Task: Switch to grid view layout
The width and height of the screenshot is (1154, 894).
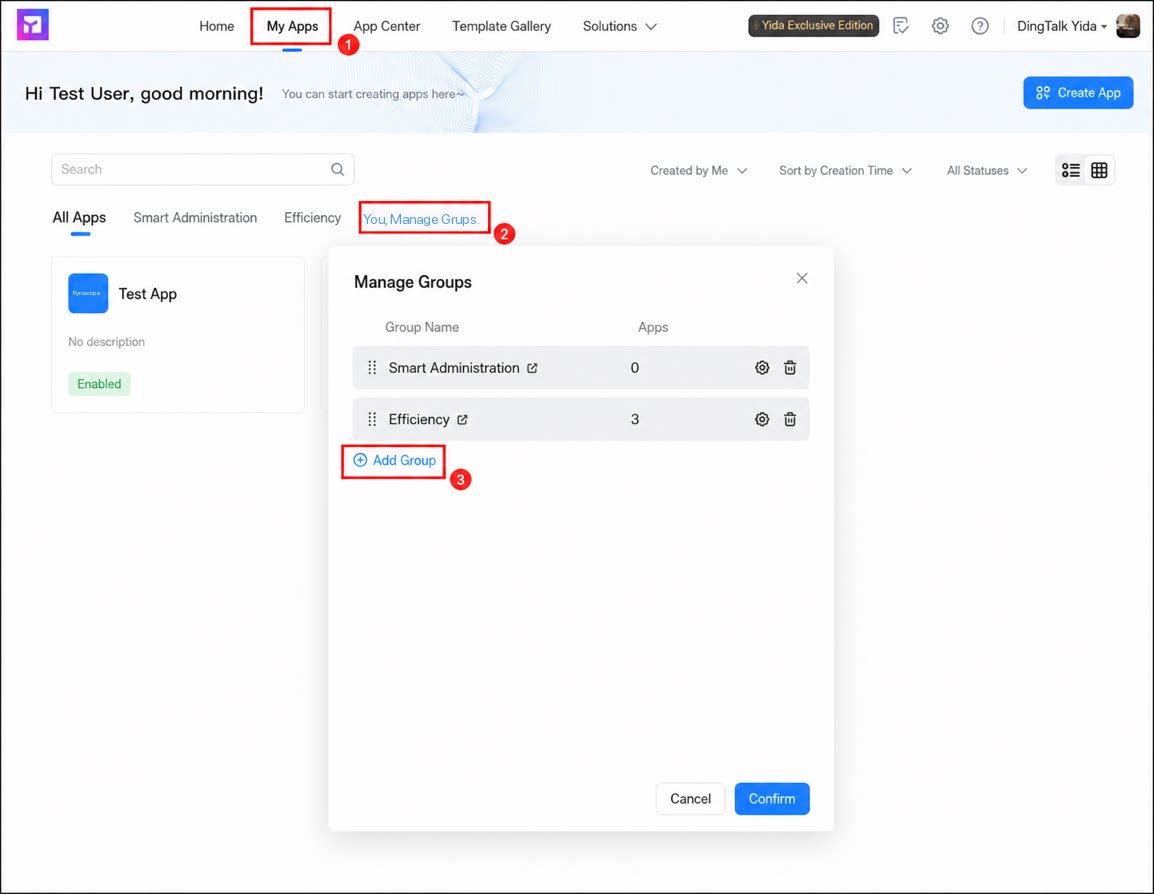Action: (x=1099, y=170)
